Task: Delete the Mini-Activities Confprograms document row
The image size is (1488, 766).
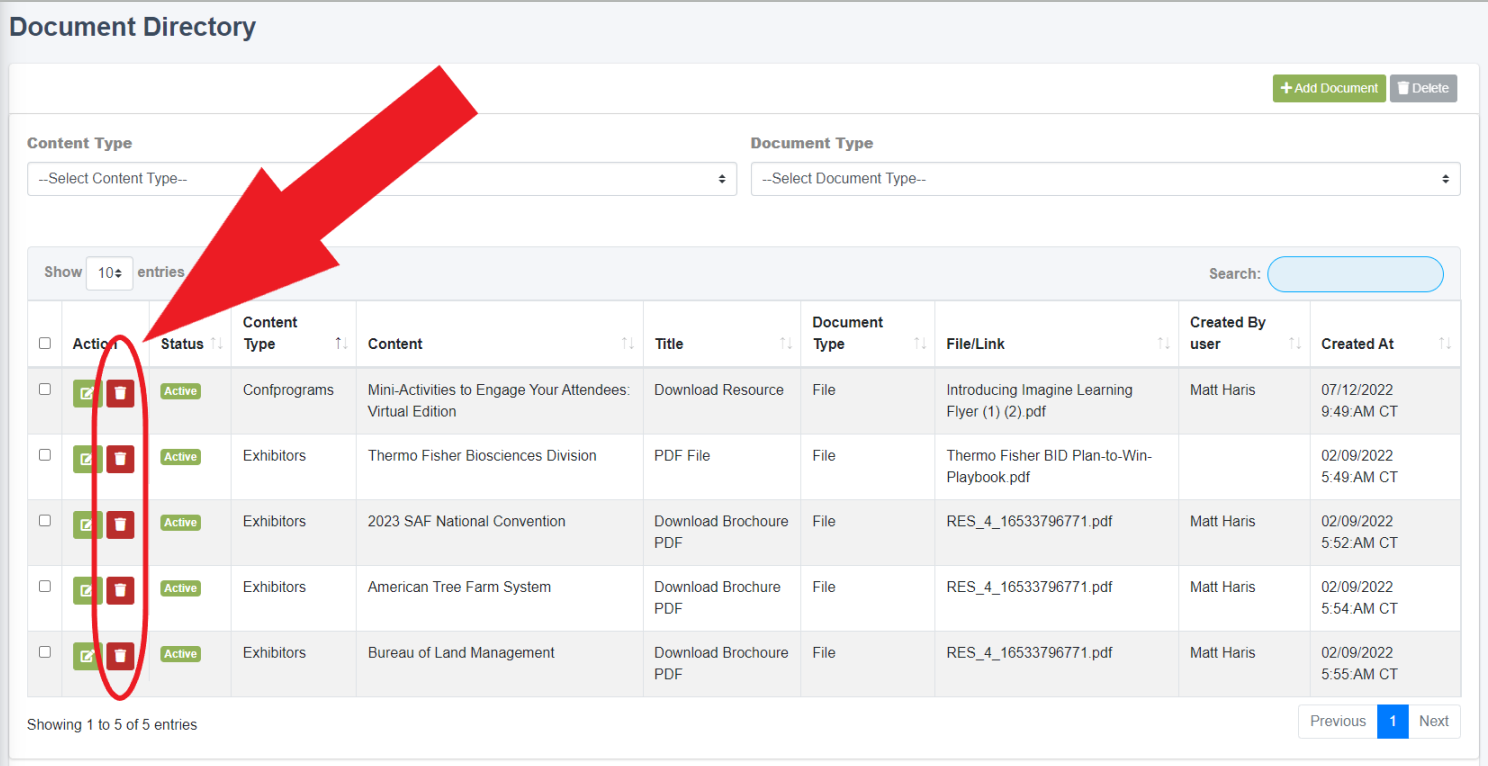Action: [x=120, y=393]
